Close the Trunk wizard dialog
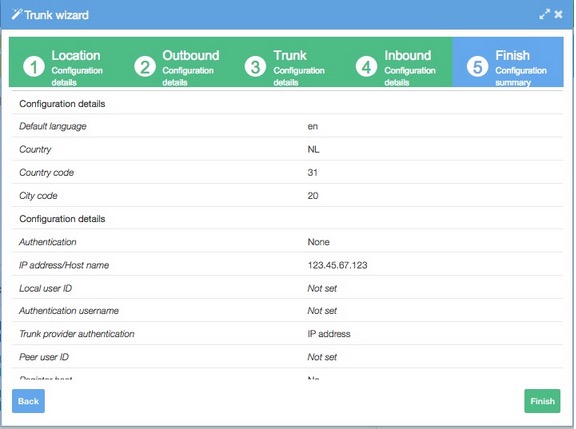 click(x=558, y=14)
